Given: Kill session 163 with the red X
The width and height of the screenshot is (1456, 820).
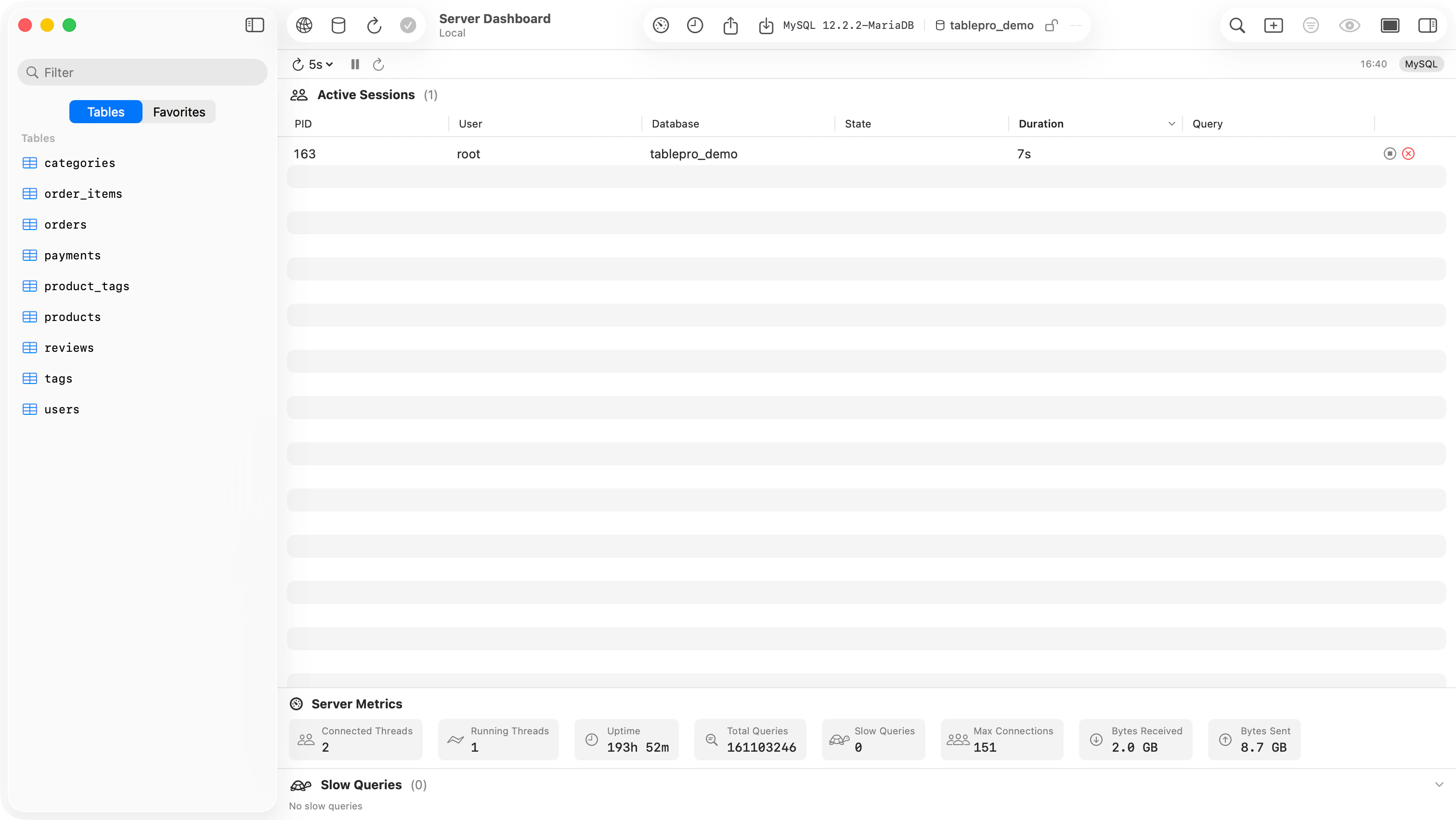Looking at the screenshot, I should (1408, 154).
